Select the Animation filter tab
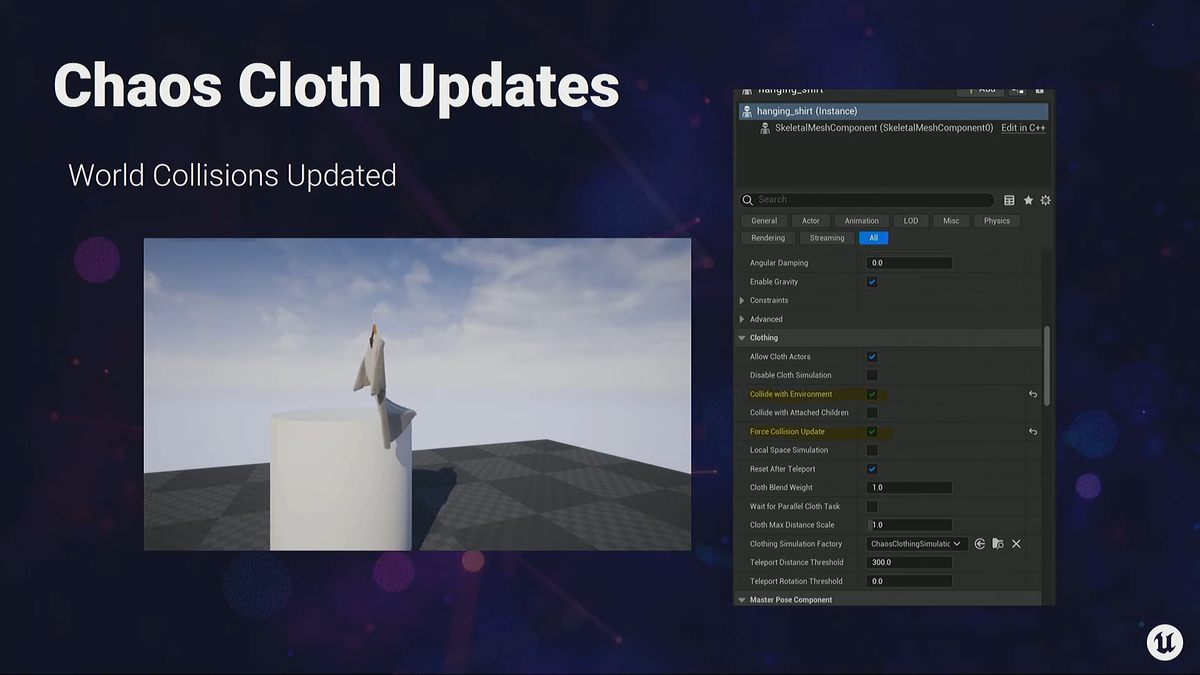 tap(862, 221)
